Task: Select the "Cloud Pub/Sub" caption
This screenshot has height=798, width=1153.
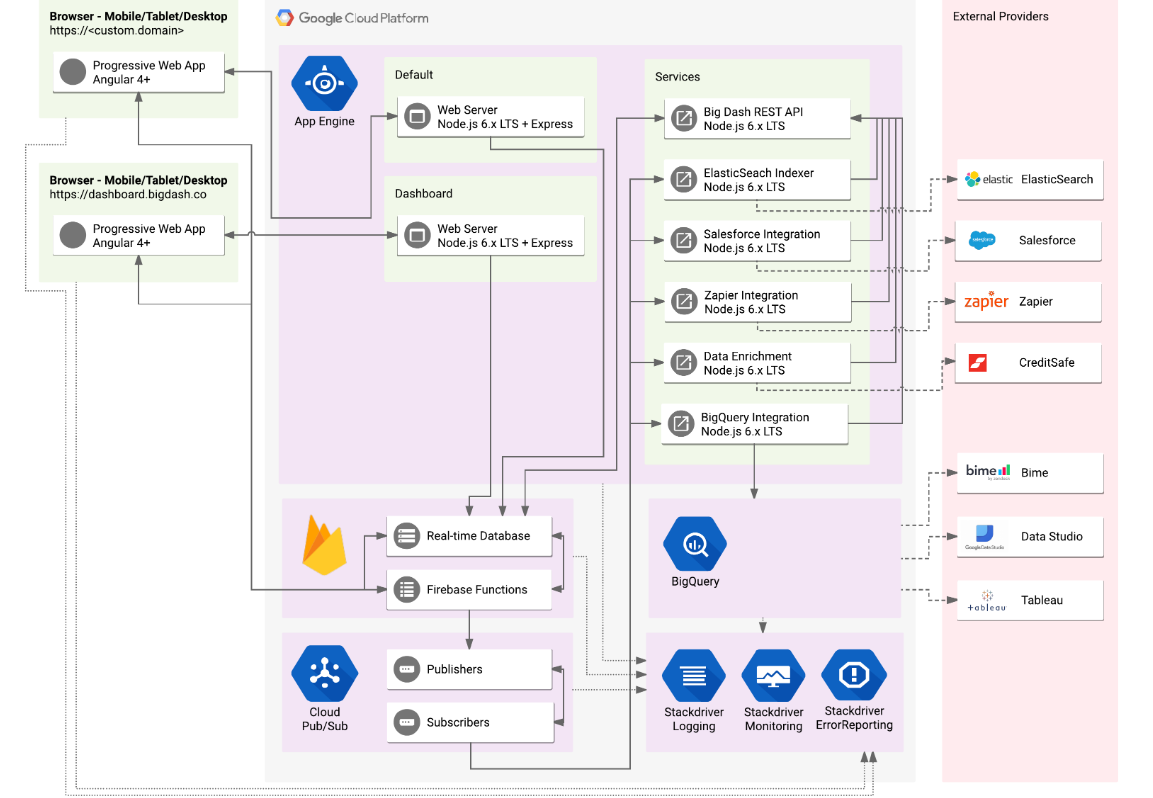Action: tap(324, 719)
